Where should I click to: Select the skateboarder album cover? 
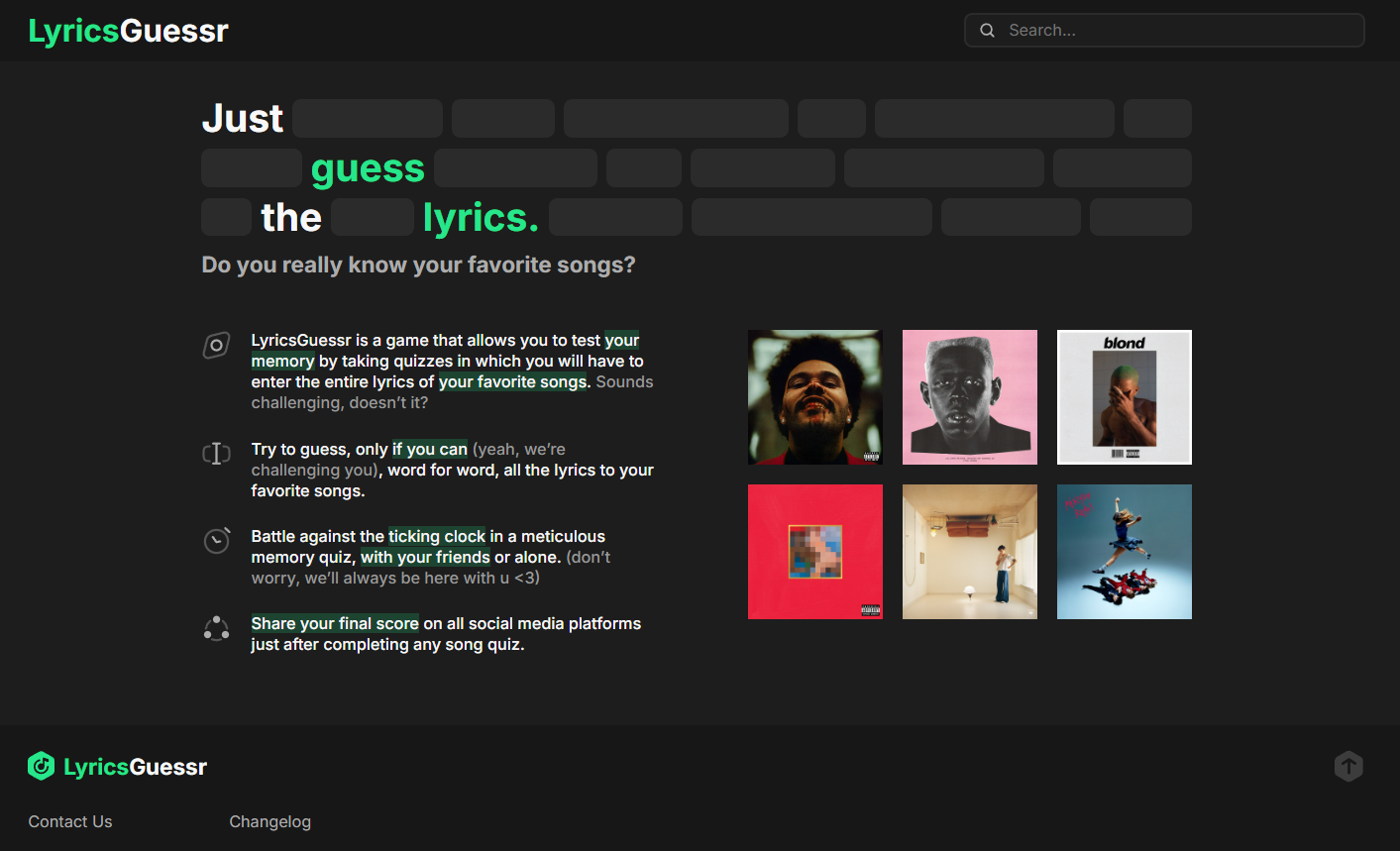1125,552
